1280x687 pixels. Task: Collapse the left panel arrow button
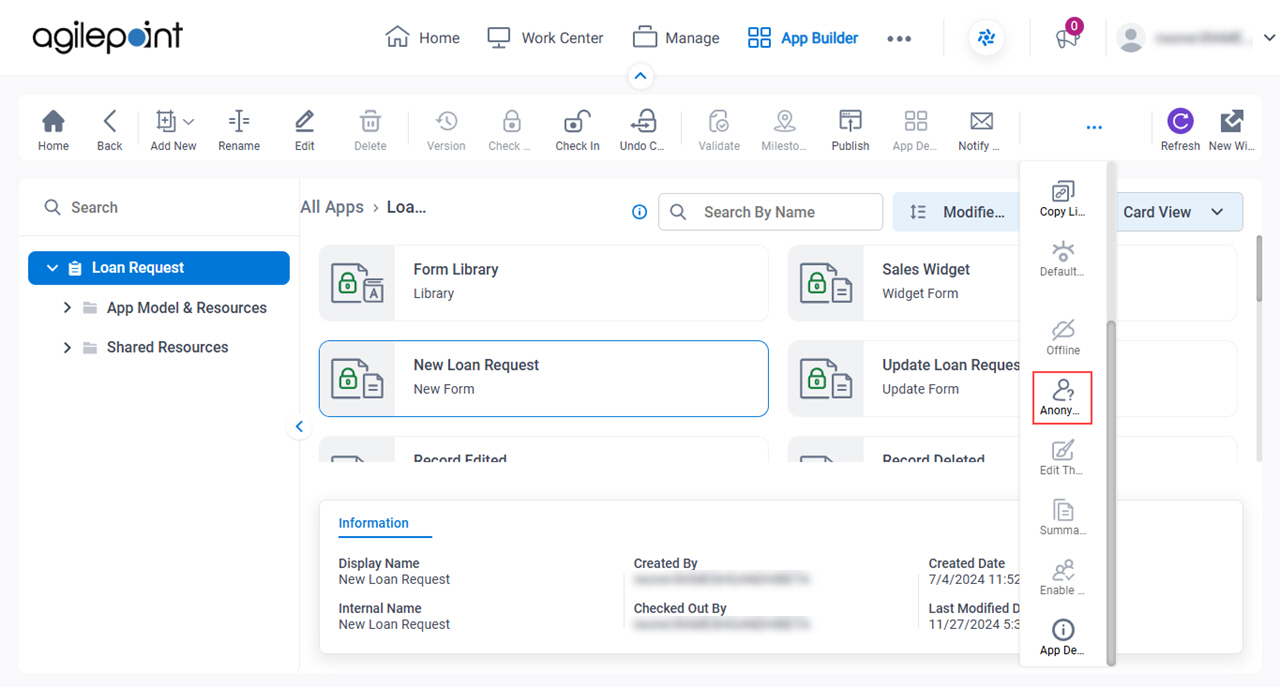[x=299, y=427]
